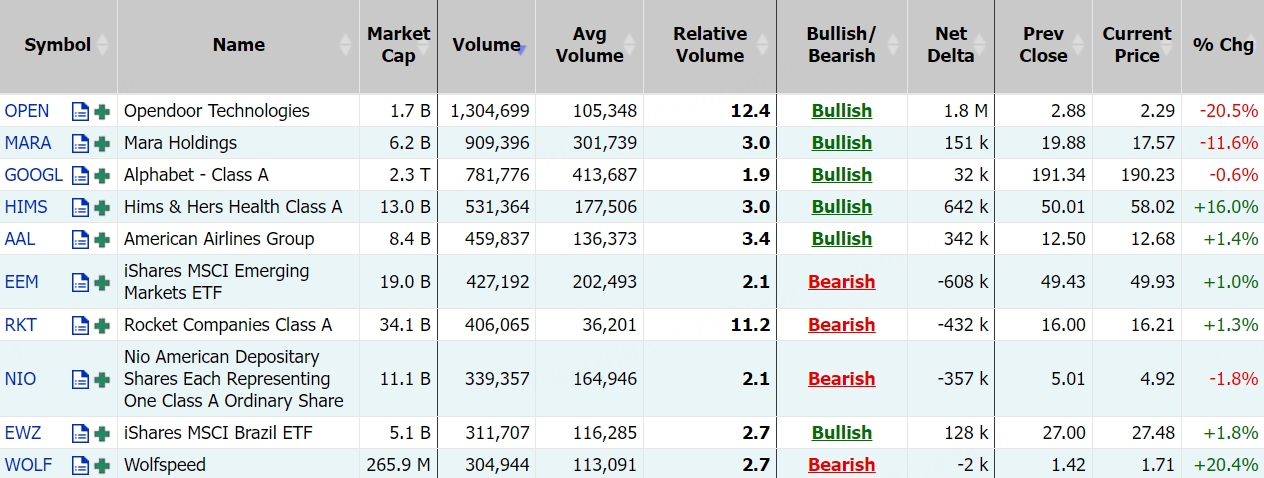The image size is (1264, 478).
Task: Open the AAL ticker symbol link
Action: click(x=20, y=239)
